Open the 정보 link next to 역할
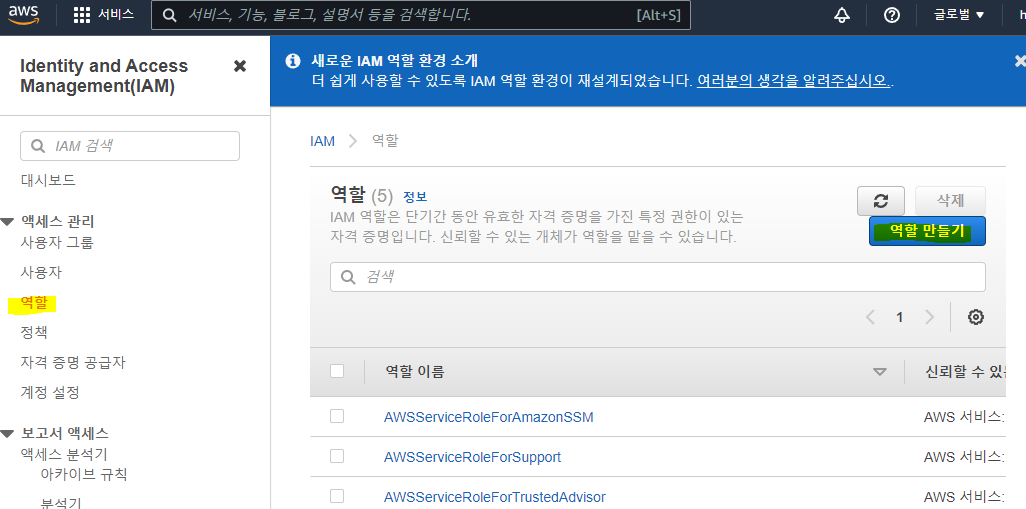This screenshot has height=509, width=1026. tap(415, 196)
